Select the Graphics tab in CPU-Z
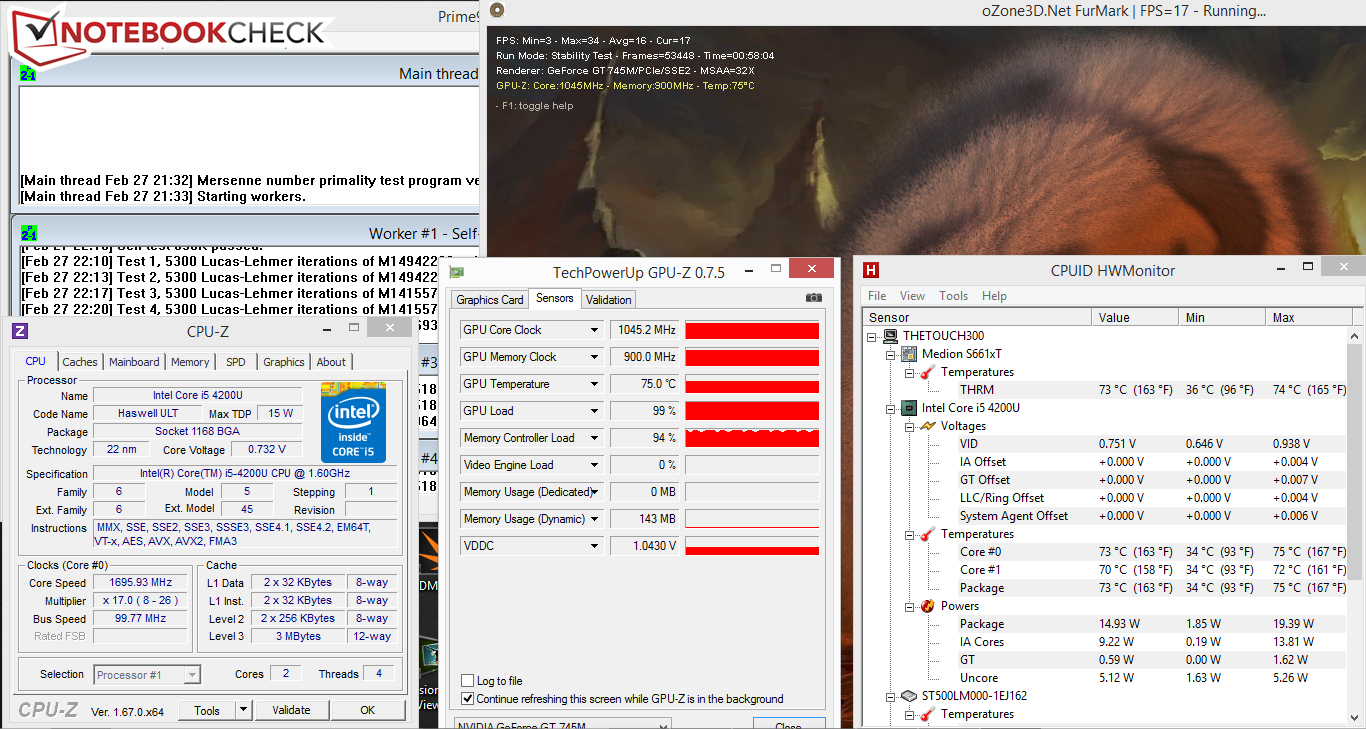1366x729 pixels. click(284, 362)
